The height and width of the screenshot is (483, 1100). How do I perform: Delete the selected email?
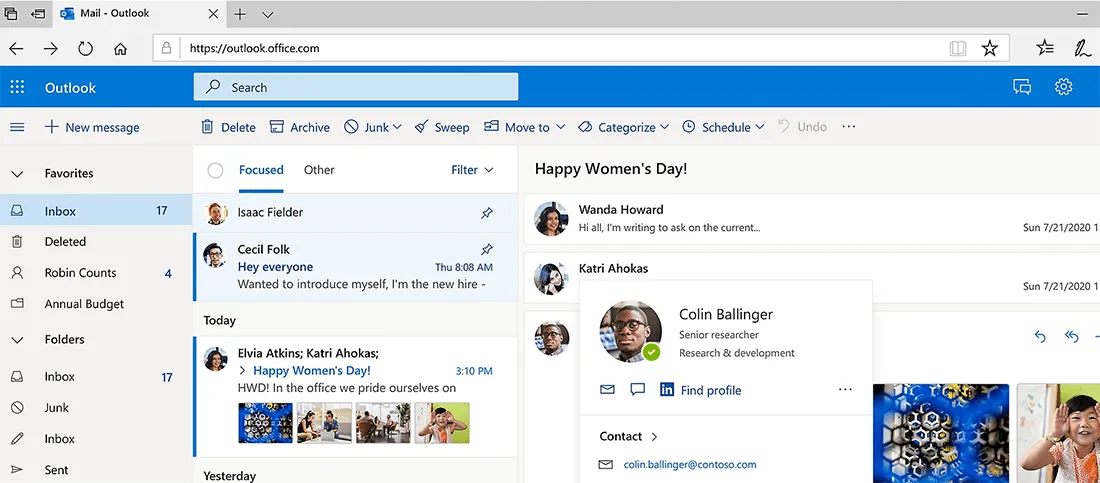coord(228,127)
